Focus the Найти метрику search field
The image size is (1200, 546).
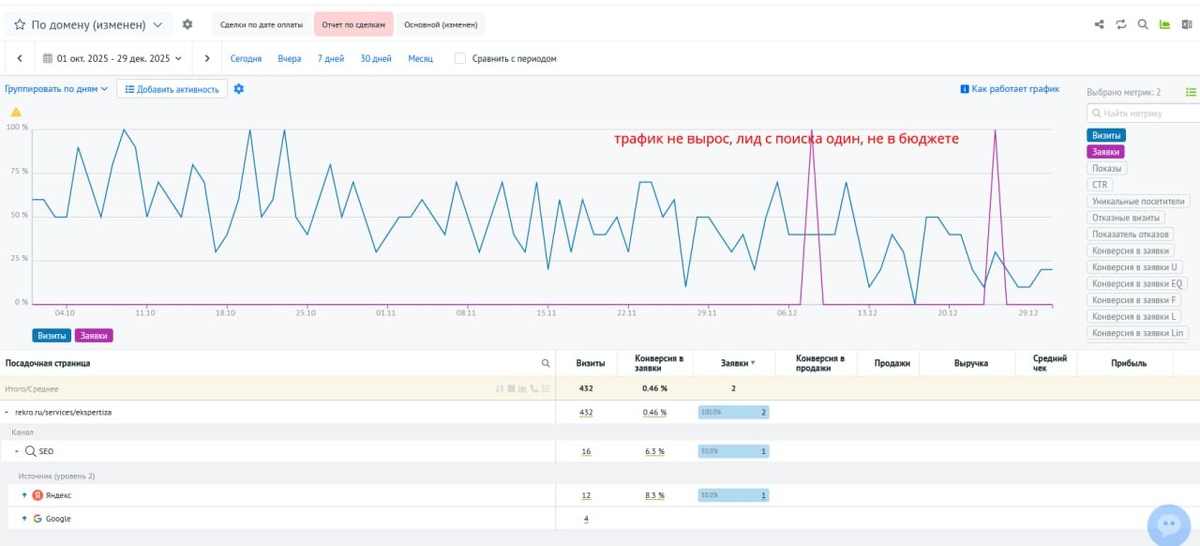1141,113
